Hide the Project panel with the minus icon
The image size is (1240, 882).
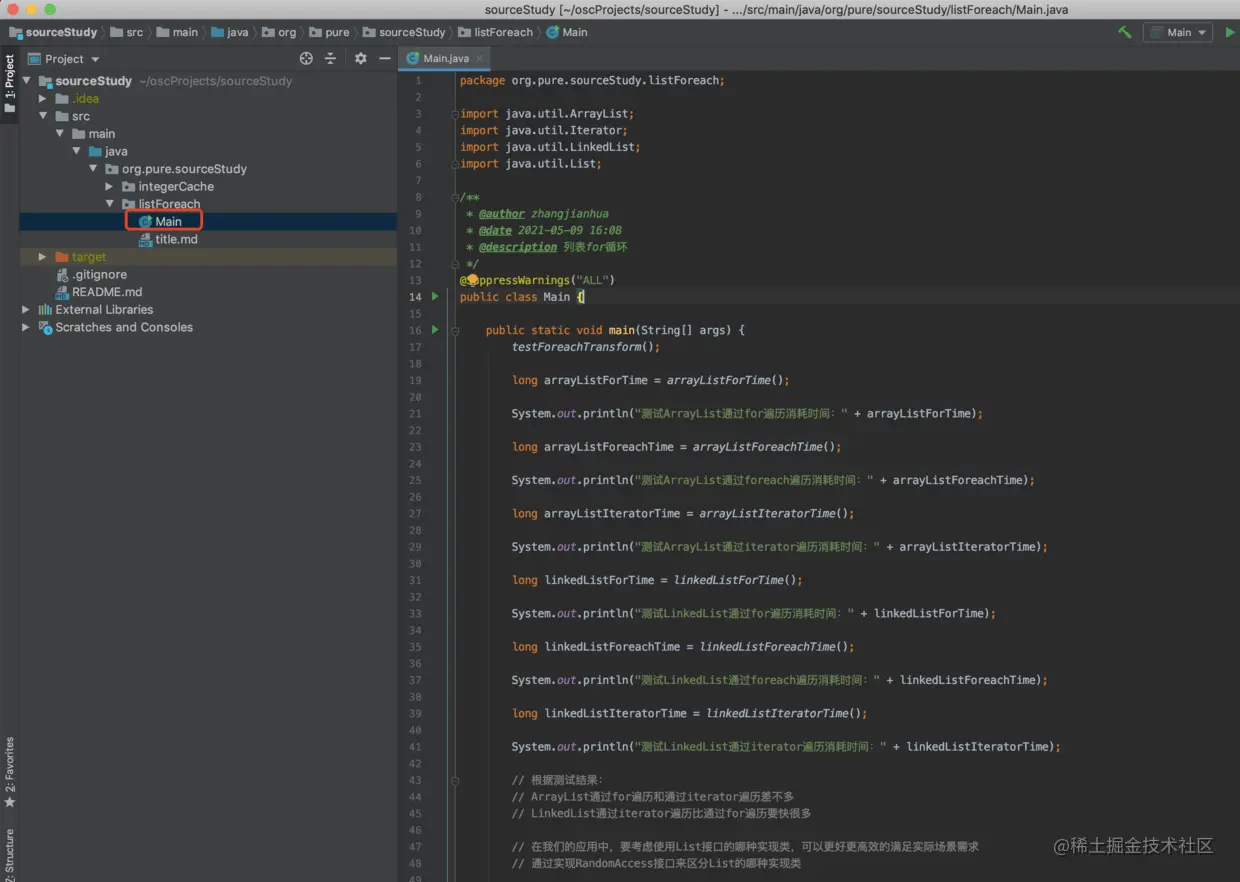tap(385, 59)
